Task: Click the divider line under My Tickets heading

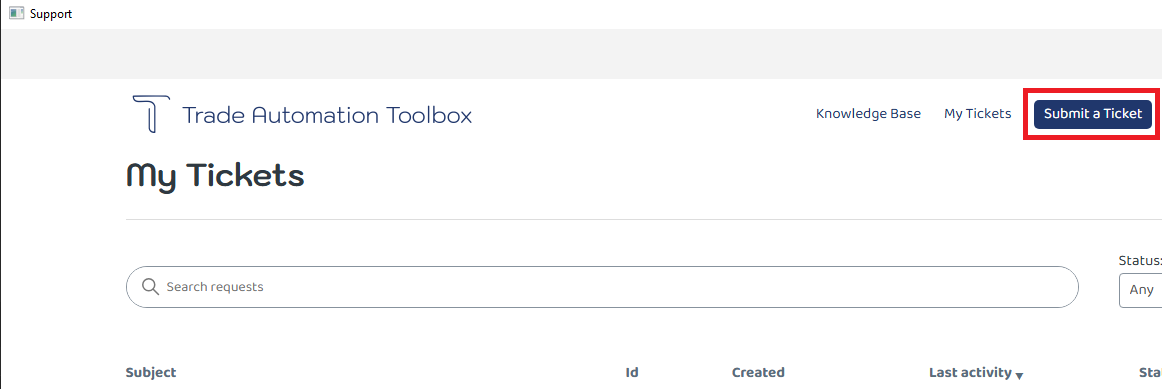Action: click(644, 219)
